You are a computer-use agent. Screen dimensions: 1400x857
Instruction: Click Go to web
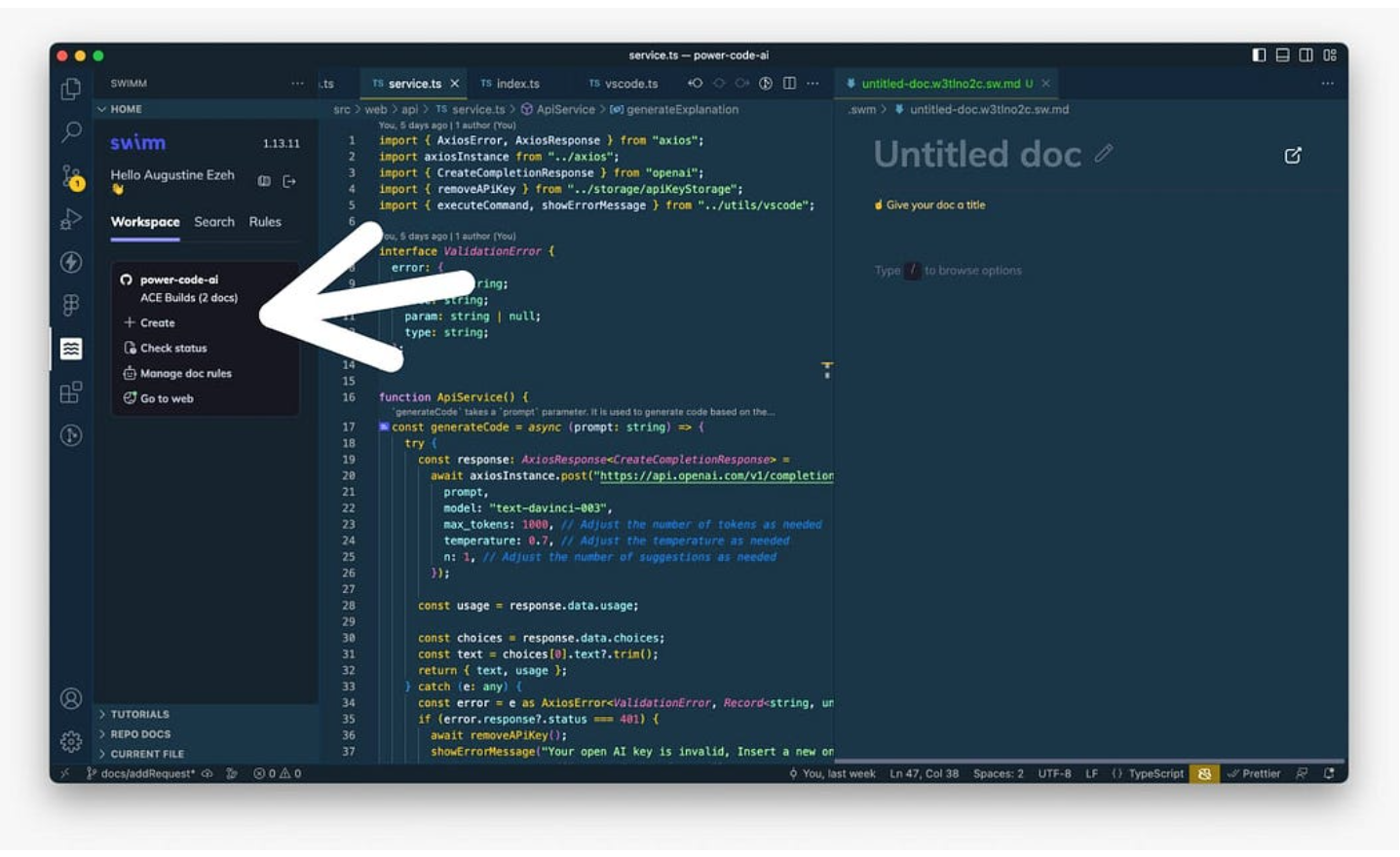coord(158,398)
